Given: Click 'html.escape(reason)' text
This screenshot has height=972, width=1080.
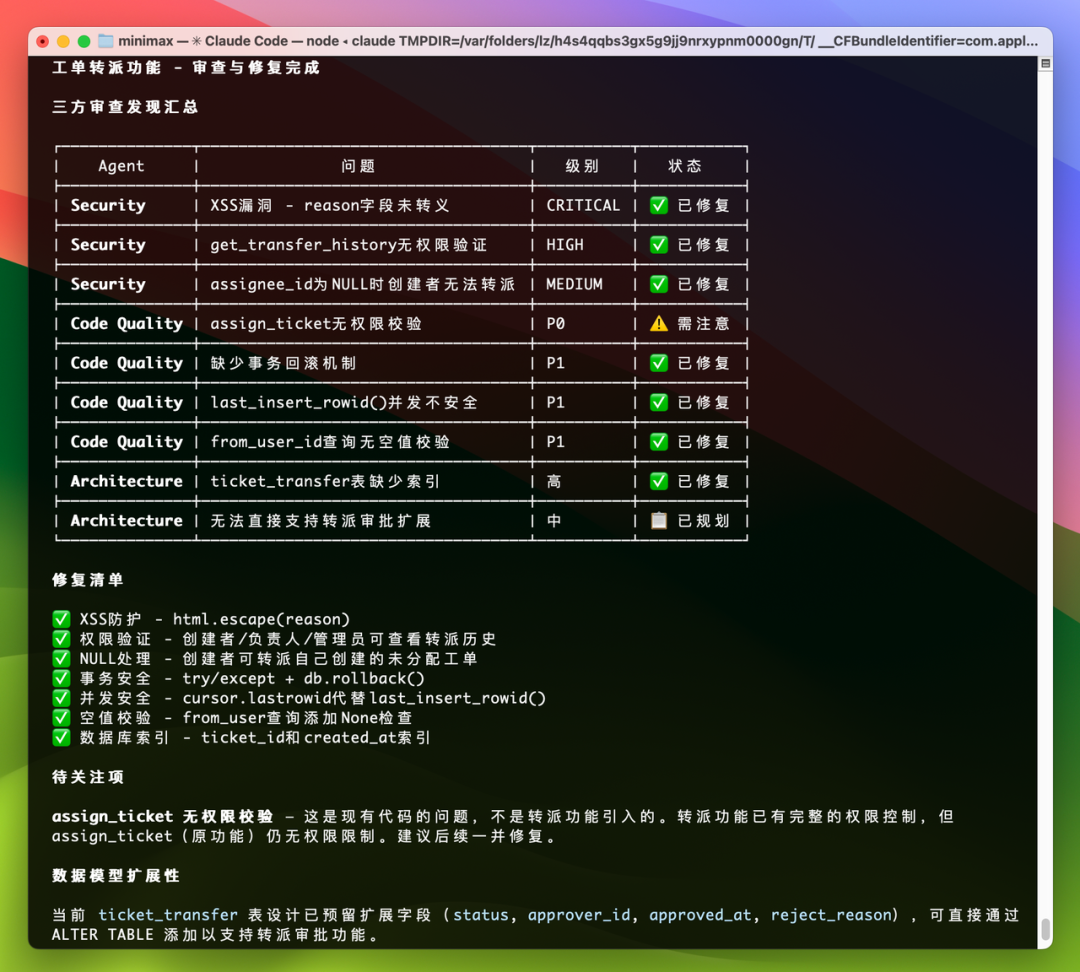Looking at the screenshot, I should pyautogui.click(x=261, y=619).
